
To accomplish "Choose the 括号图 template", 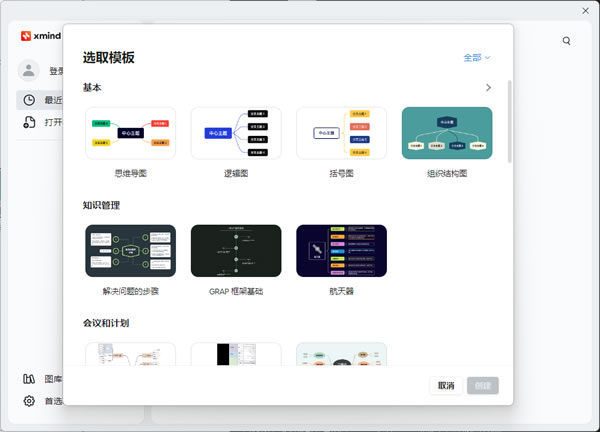I will [341, 133].
